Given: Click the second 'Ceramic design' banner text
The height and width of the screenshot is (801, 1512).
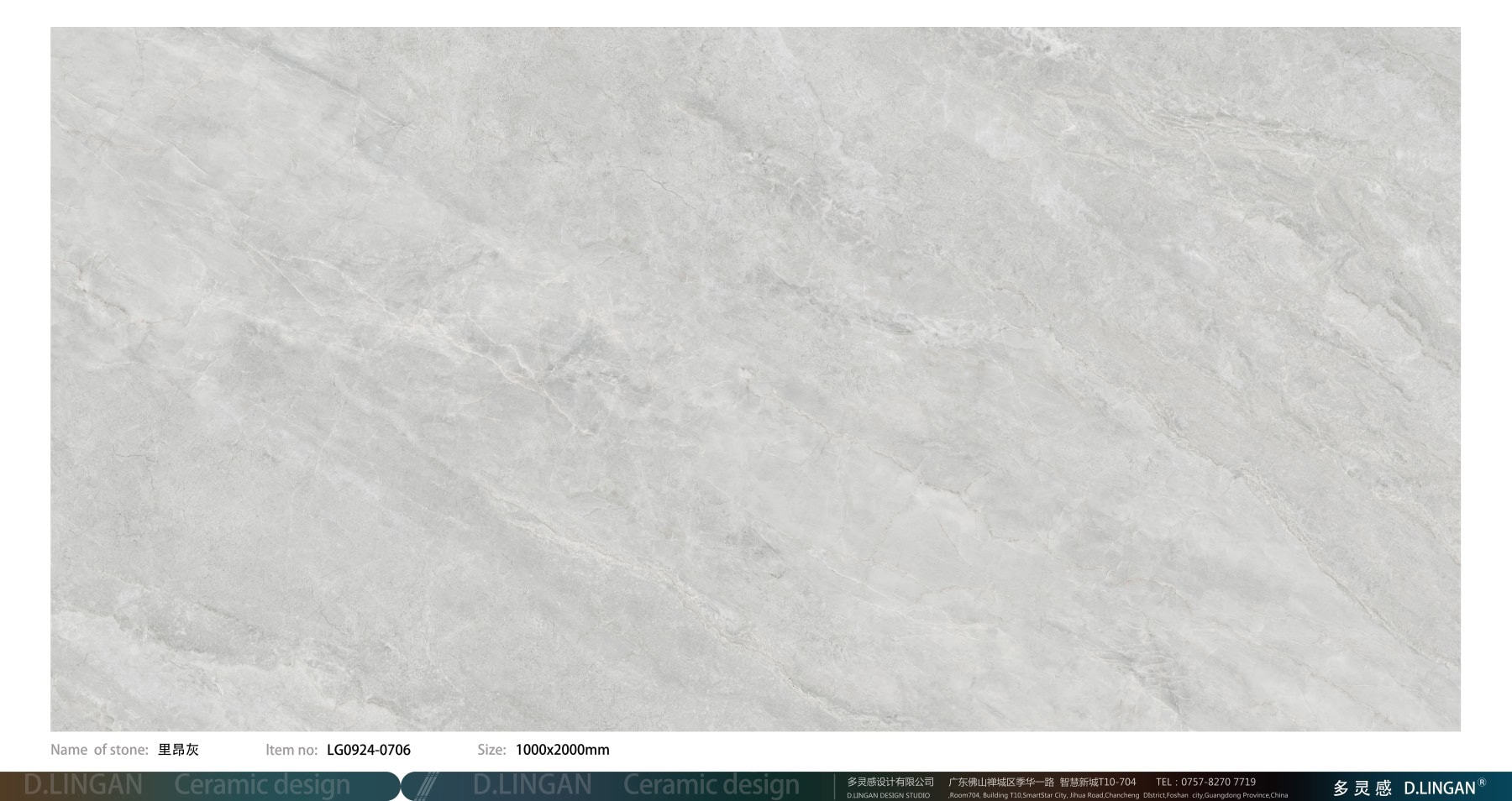Looking at the screenshot, I should point(711,785).
